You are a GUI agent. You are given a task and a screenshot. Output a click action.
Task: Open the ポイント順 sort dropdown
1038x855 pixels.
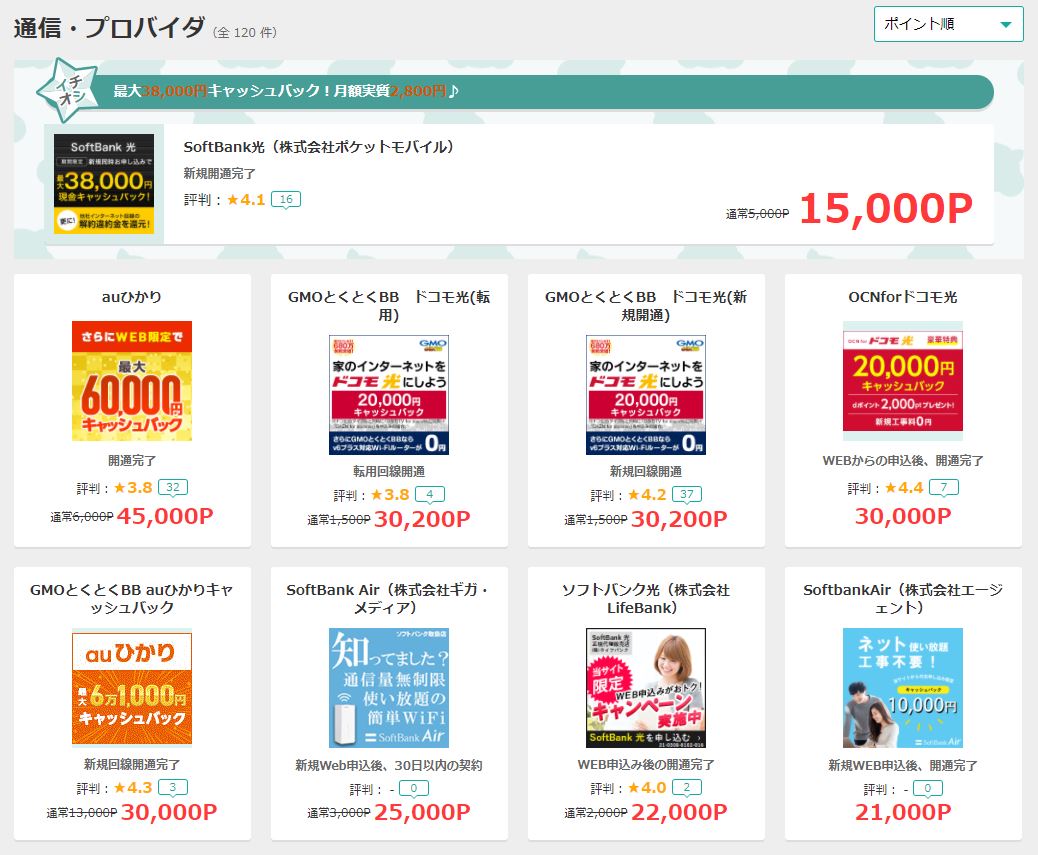pyautogui.click(x=948, y=24)
